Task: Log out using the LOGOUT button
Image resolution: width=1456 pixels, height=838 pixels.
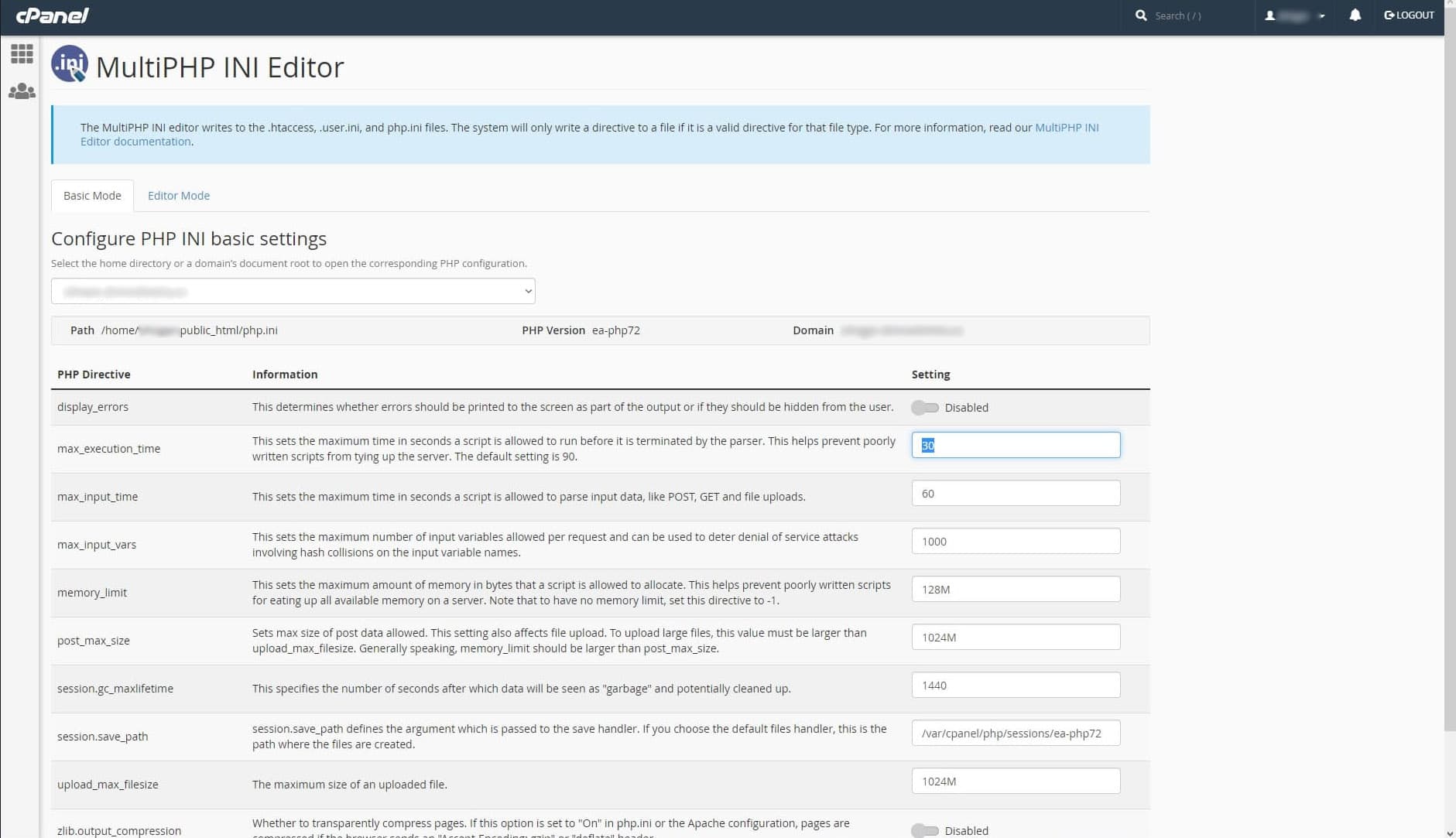Action: (x=1409, y=15)
